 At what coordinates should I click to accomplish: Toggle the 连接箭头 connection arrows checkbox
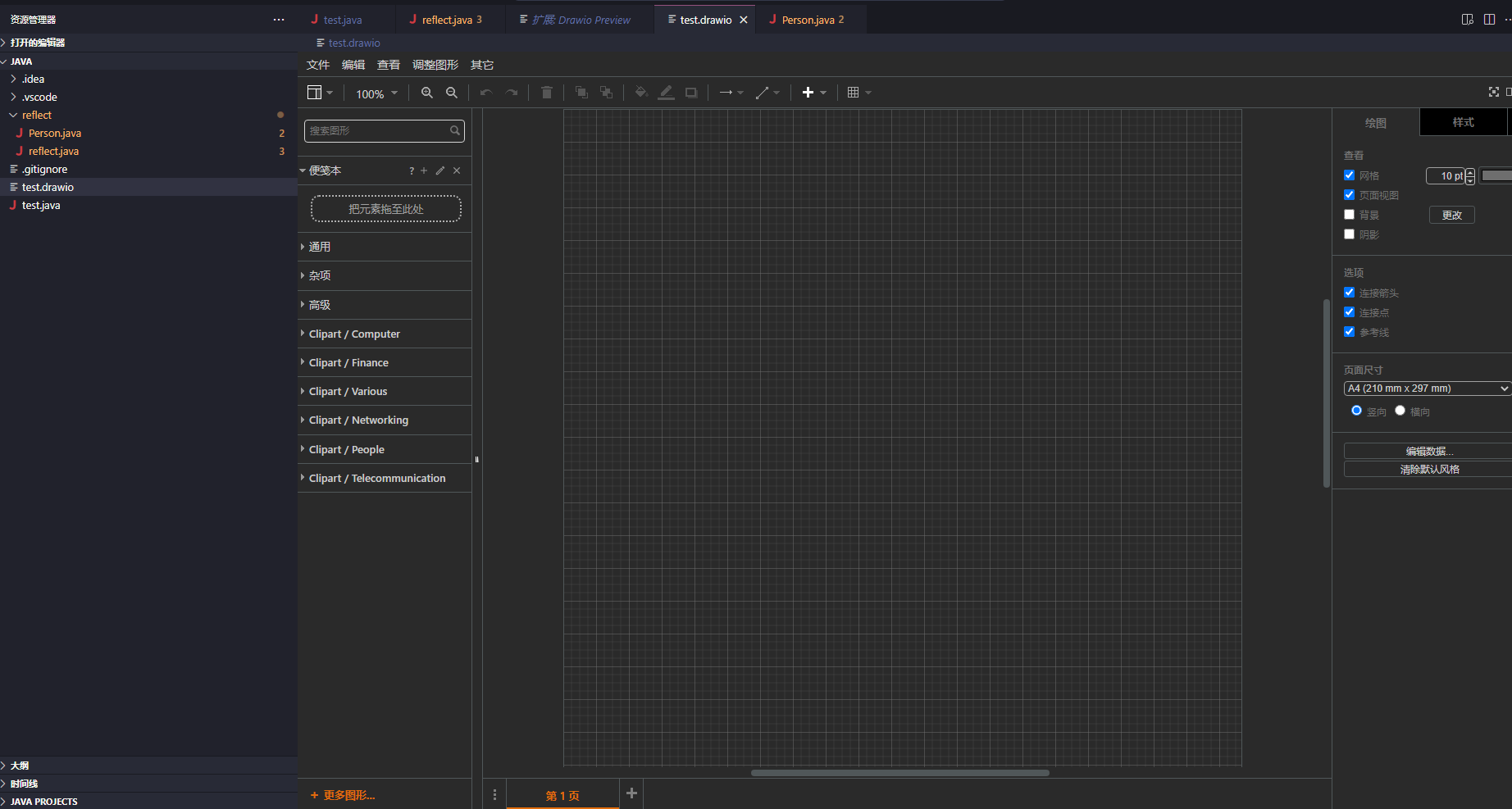click(x=1349, y=293)
